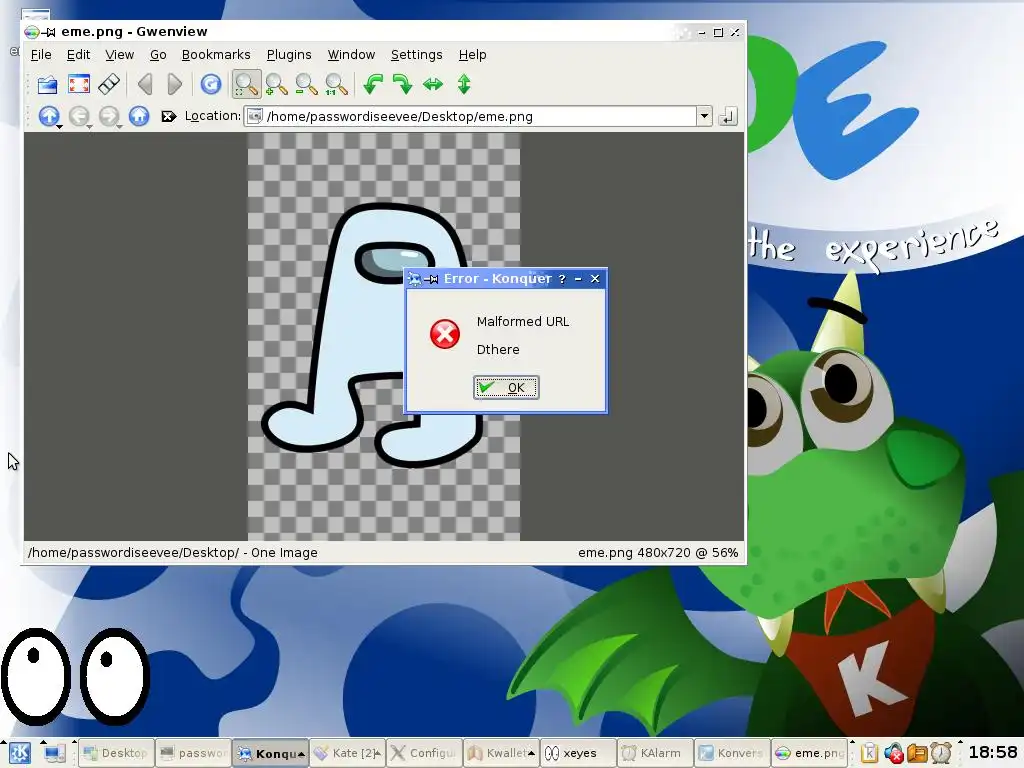Go up to parent folder
The height and width of the screenshot is (768, 1024).
click(x=48, y=116)
